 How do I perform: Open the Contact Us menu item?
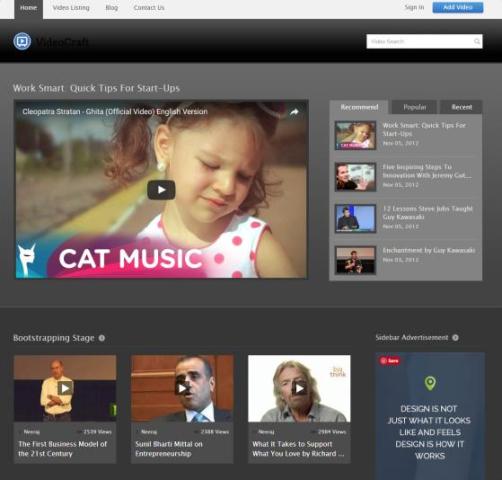(x=149, y=8)
